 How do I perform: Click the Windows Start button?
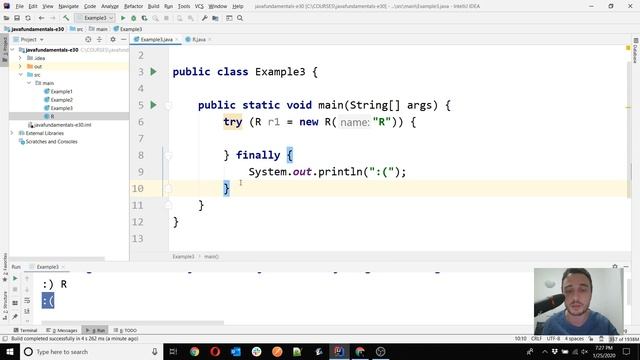tap(10, 351)
